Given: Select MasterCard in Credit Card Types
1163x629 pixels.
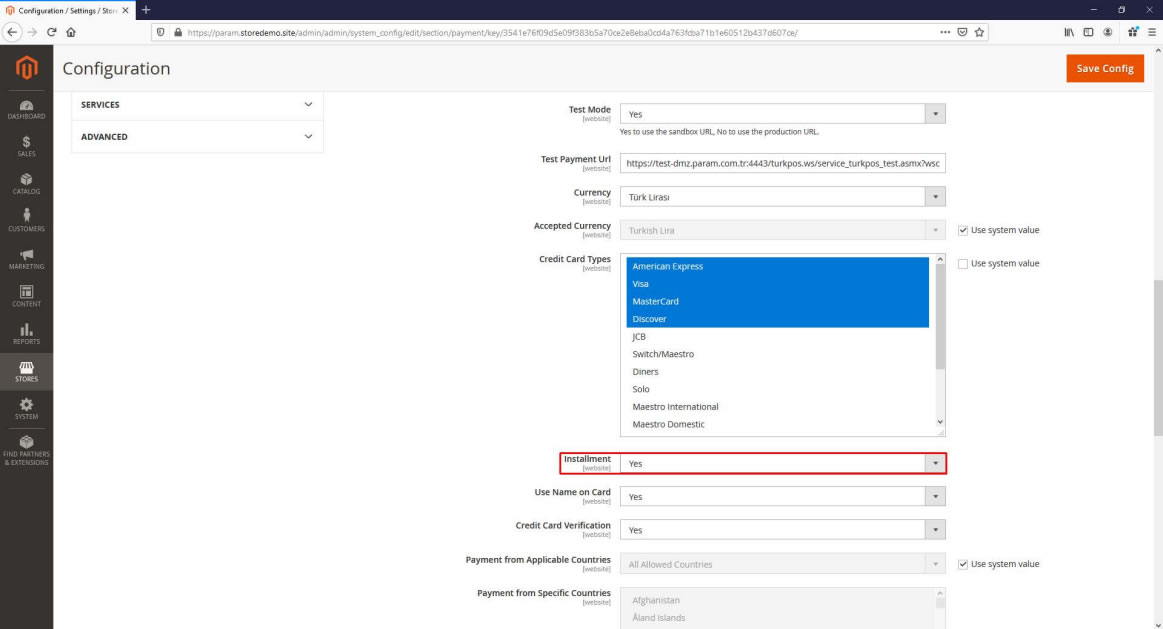Looking at the screenshot, I should tap(777, 301).
